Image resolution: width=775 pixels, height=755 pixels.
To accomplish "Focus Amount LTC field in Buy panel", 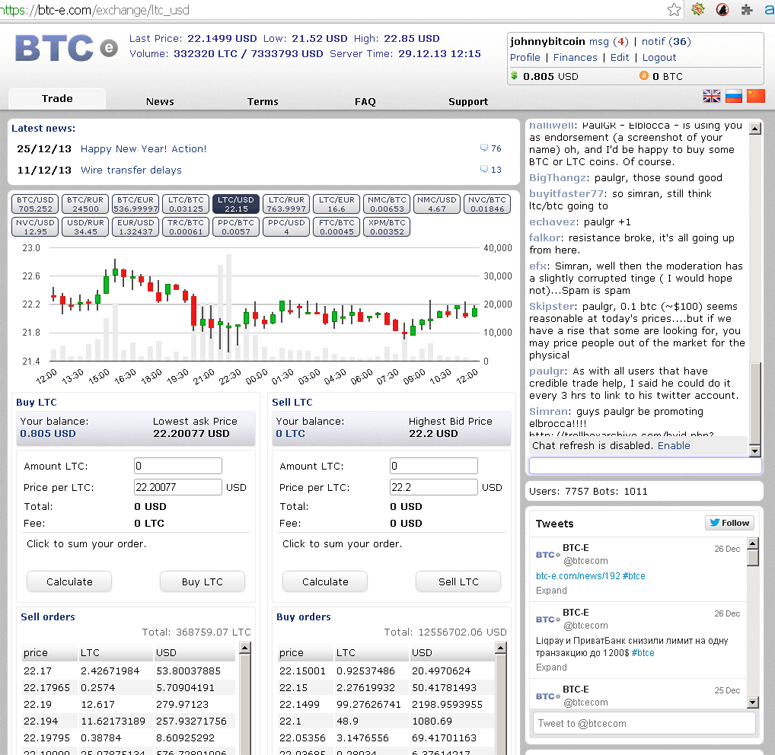I will point(178,465).
